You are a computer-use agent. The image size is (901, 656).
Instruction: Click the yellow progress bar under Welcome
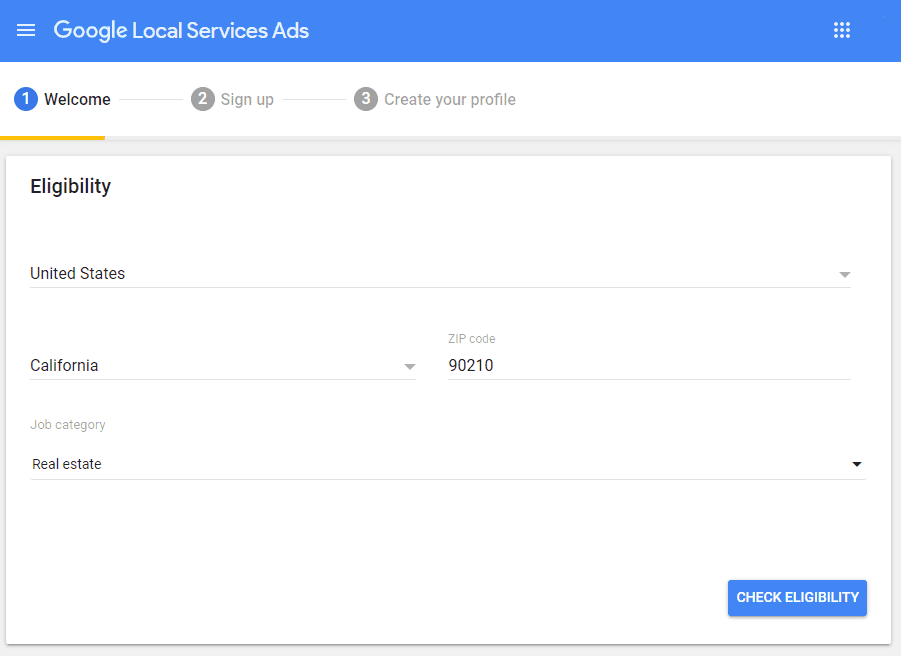(x=52, y=137)
